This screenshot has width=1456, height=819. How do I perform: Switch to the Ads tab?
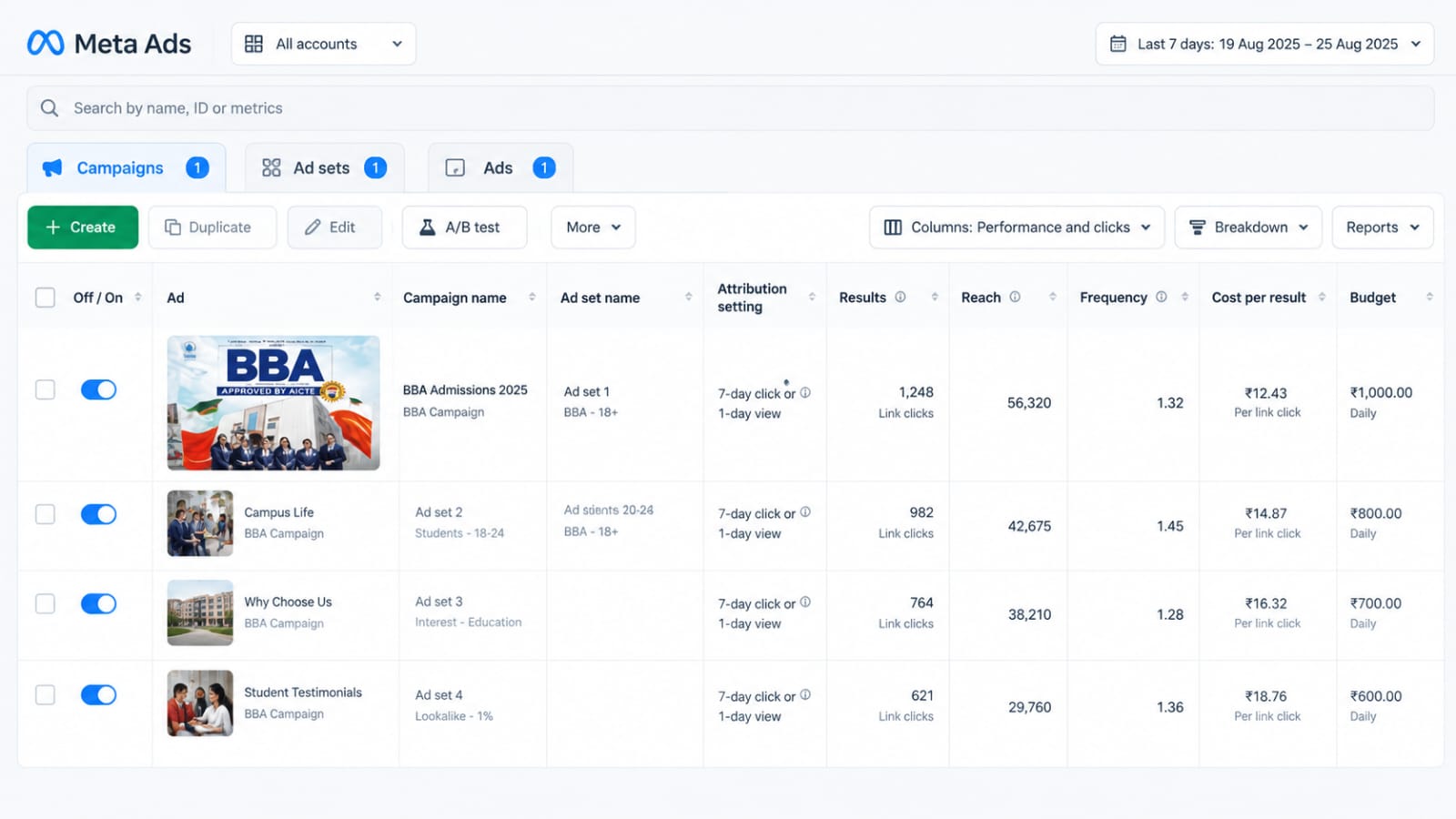500,167
